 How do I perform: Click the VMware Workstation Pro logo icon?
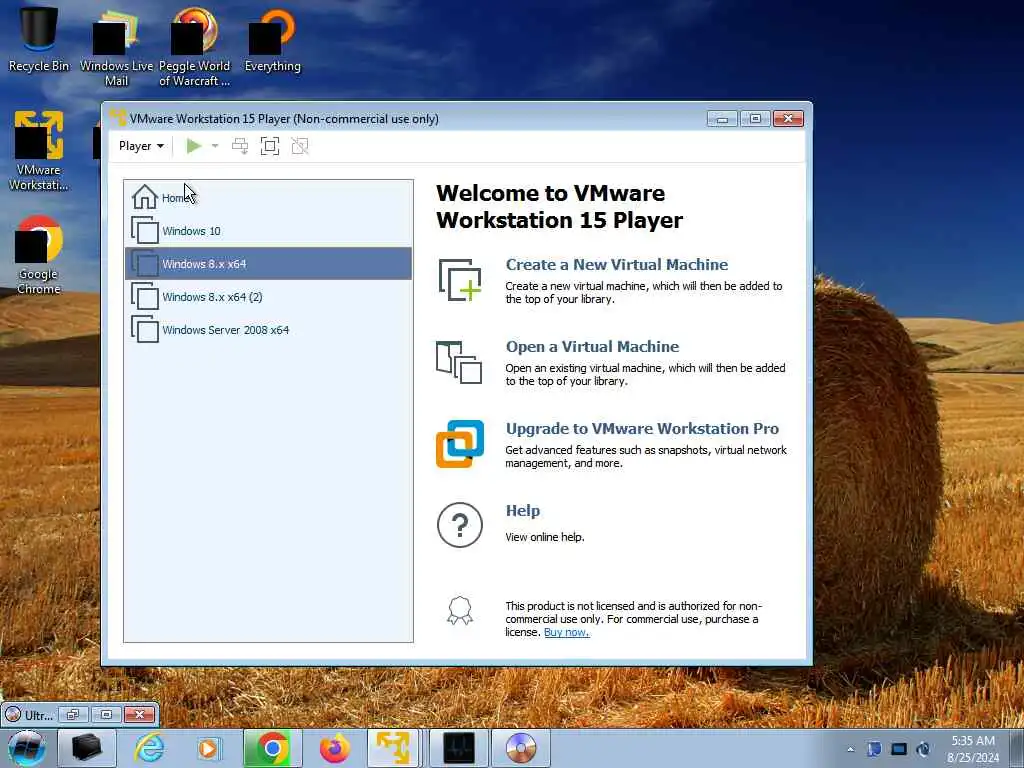(x=460, y=444)
